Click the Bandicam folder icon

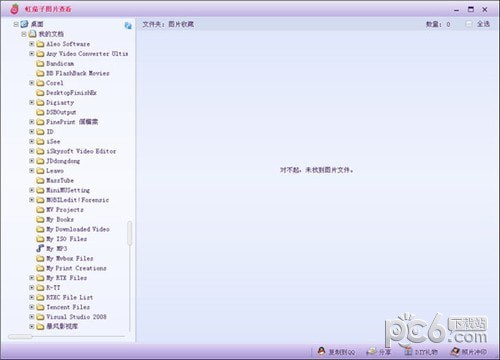click(x=40, y=63)
